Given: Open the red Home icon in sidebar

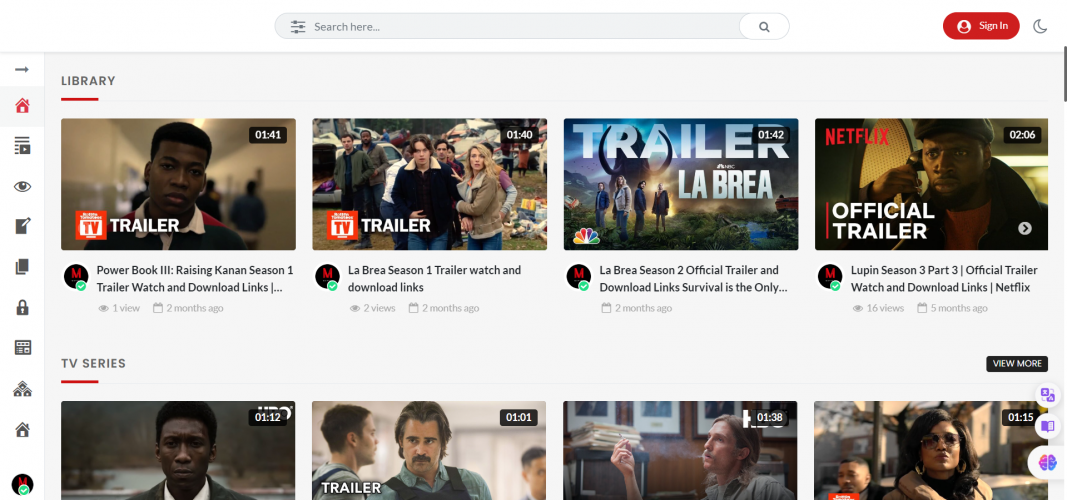Looking at the screenshot, I should 22,106.
